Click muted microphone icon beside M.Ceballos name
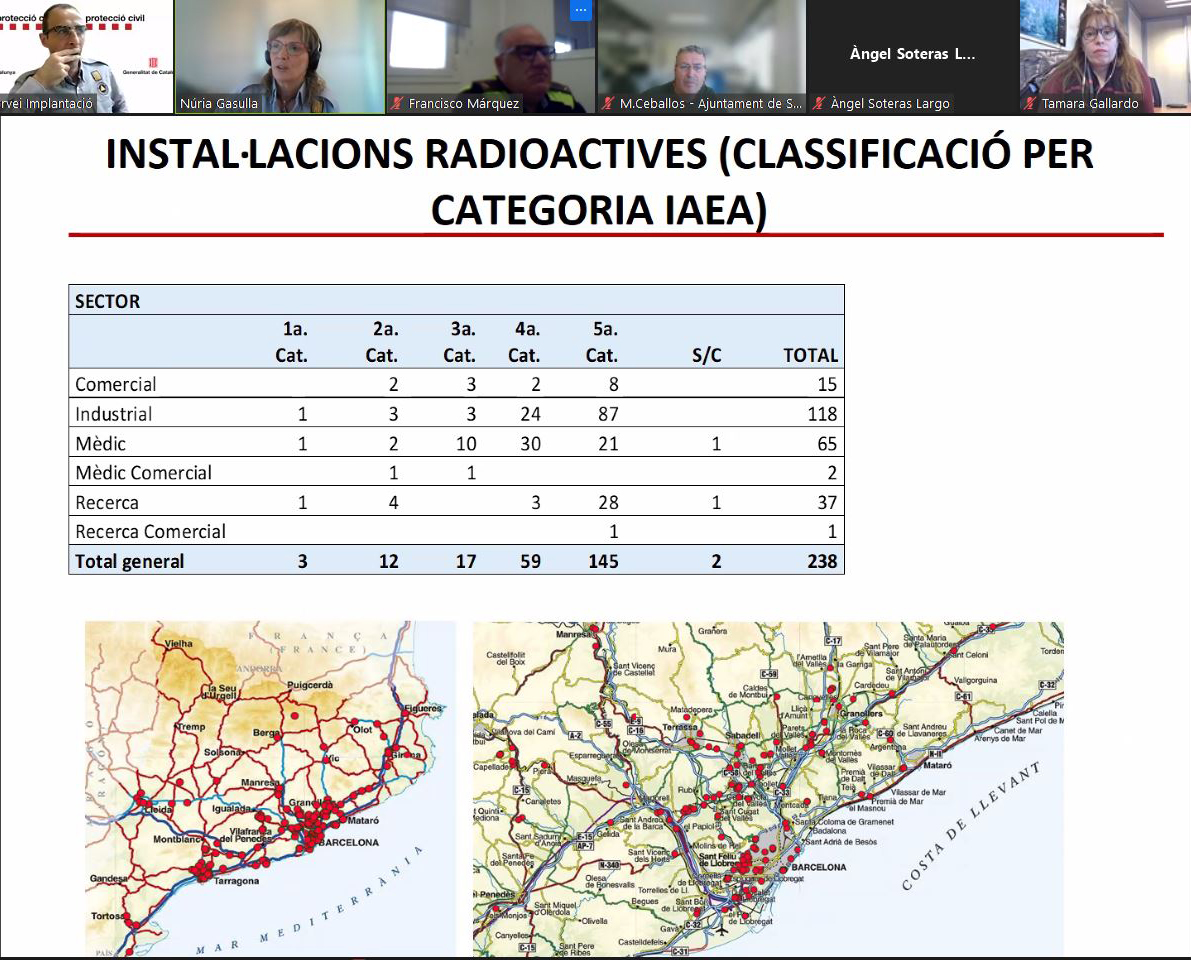This screenshot has width=1191, height=960. coord(608,103)
